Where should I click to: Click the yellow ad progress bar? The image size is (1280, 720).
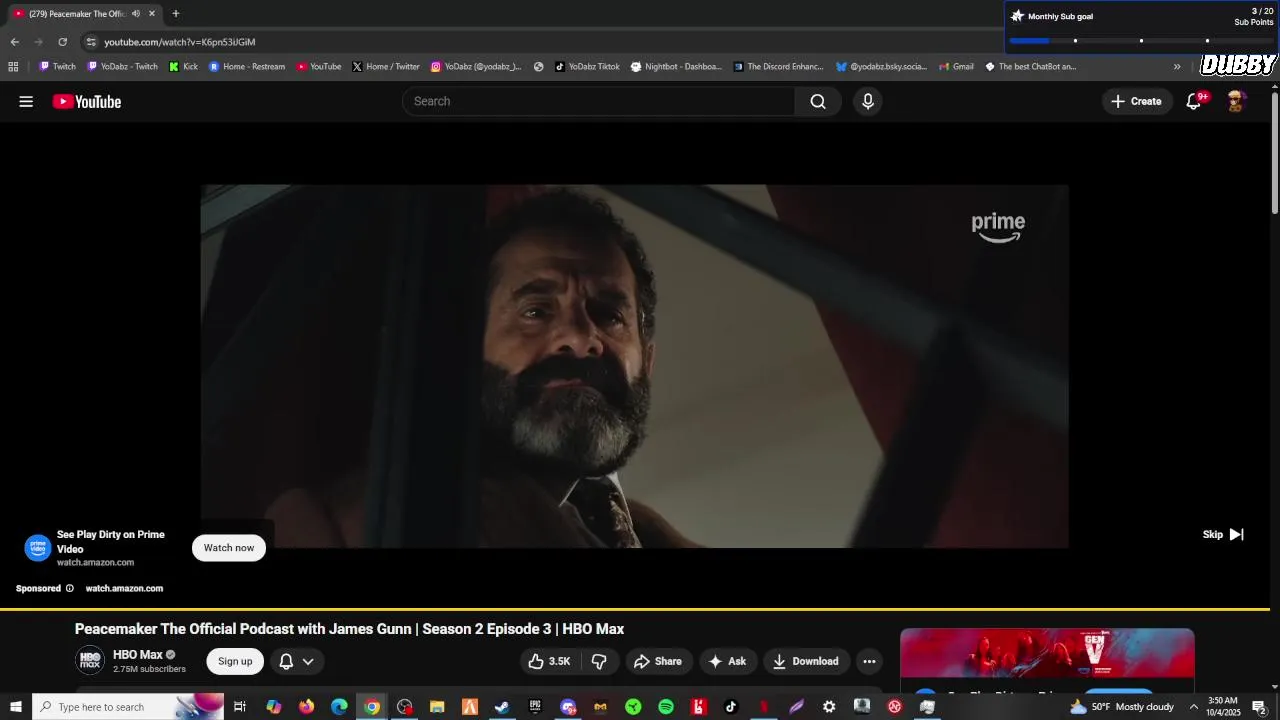[635, 608]
